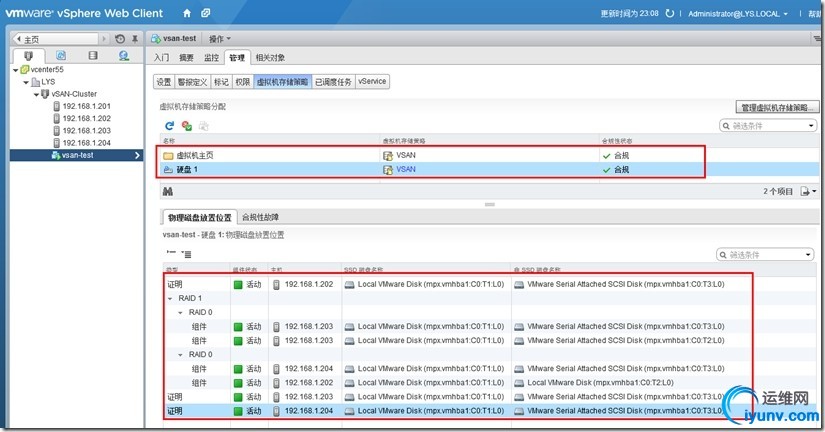Click the folder icon of the 虚拟机主页 row

(168, 156)
